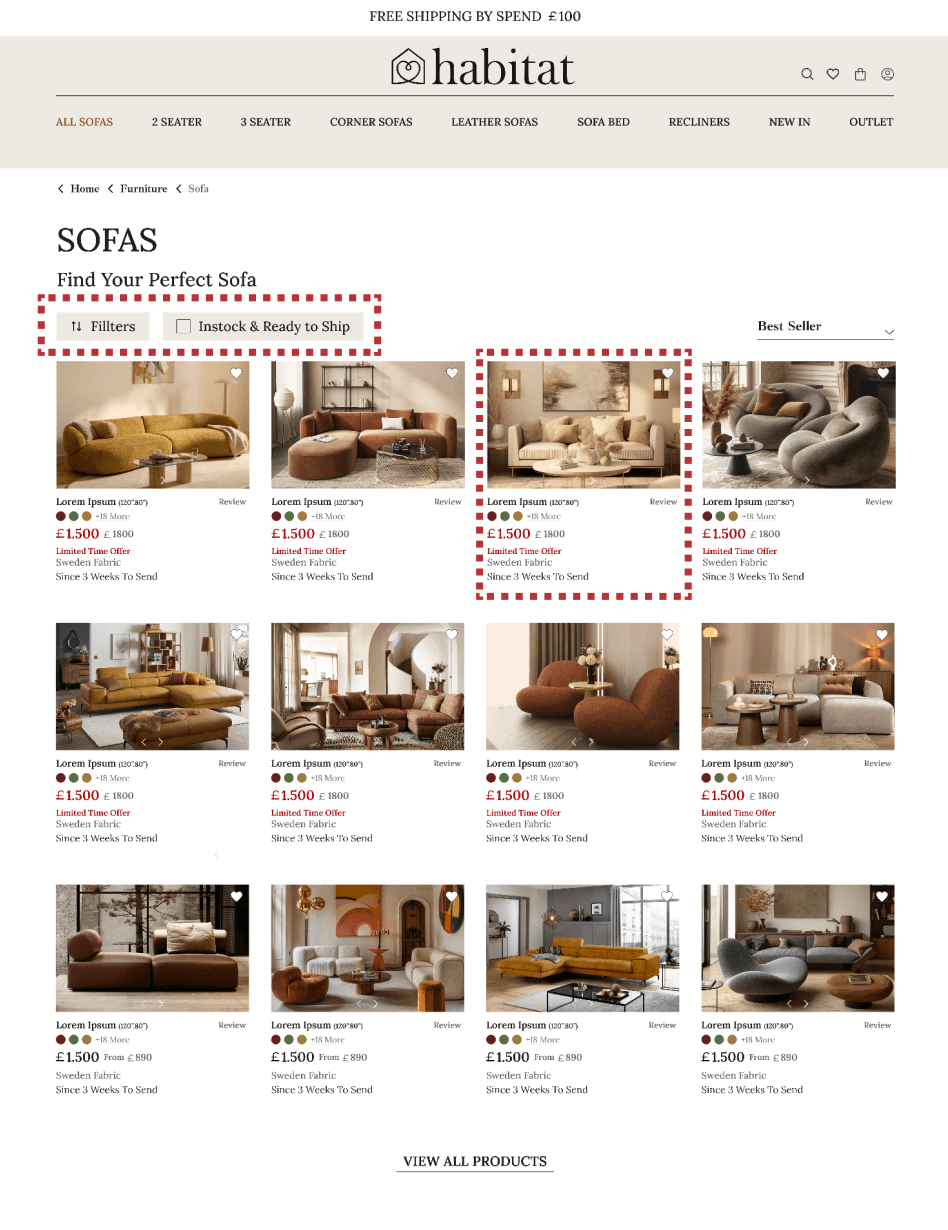Click the Fillters sort arrows icon
Image resolution: width=948 pixels, height=1230 pixels.
tap(77, 327)
